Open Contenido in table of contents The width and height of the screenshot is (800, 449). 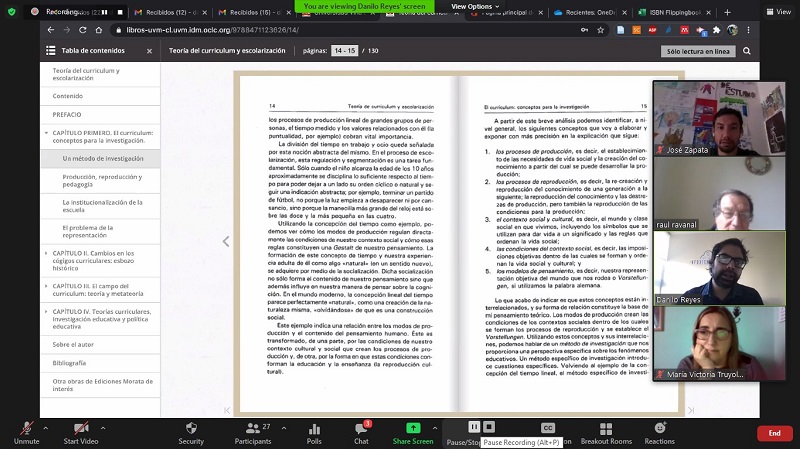point(100,96)
